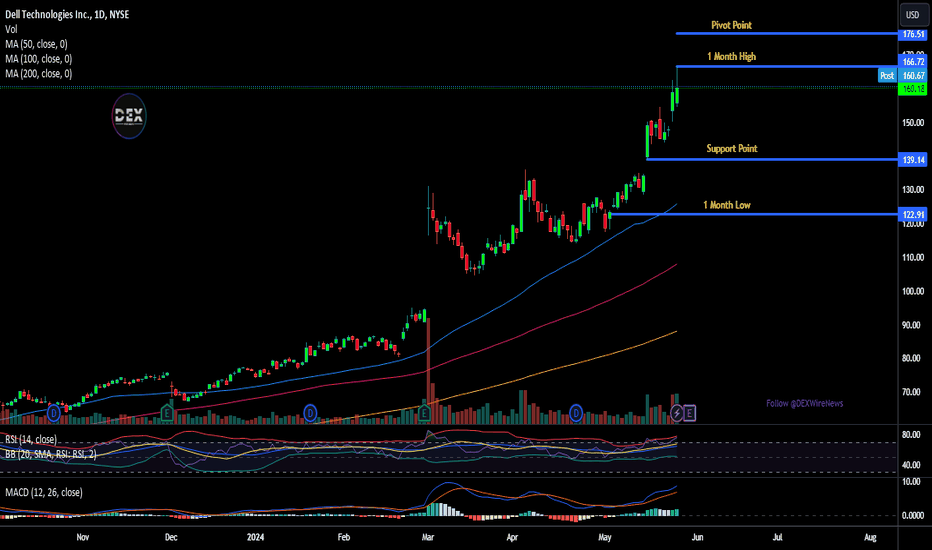
Task: Click the 166.72 price label
Action: (913, 62)
